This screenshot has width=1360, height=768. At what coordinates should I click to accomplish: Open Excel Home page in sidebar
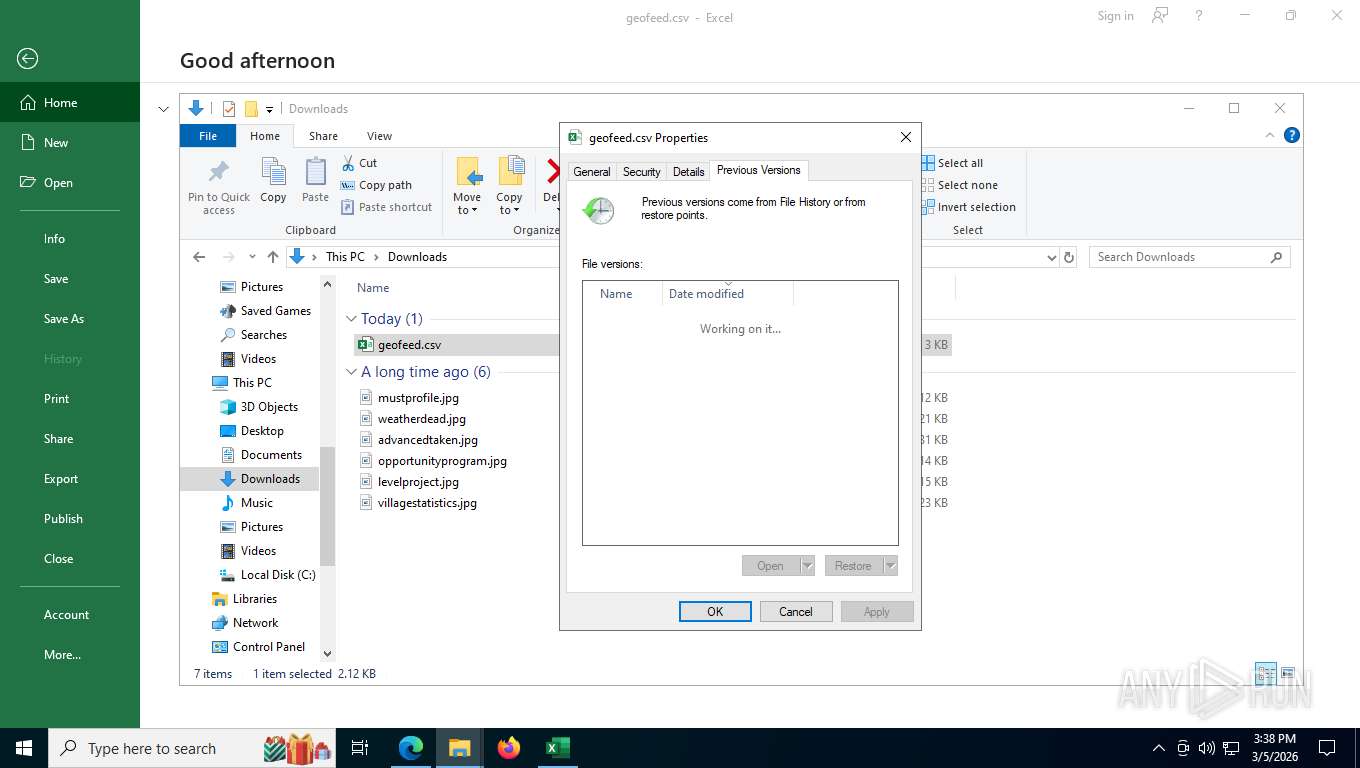click(70, 102)
